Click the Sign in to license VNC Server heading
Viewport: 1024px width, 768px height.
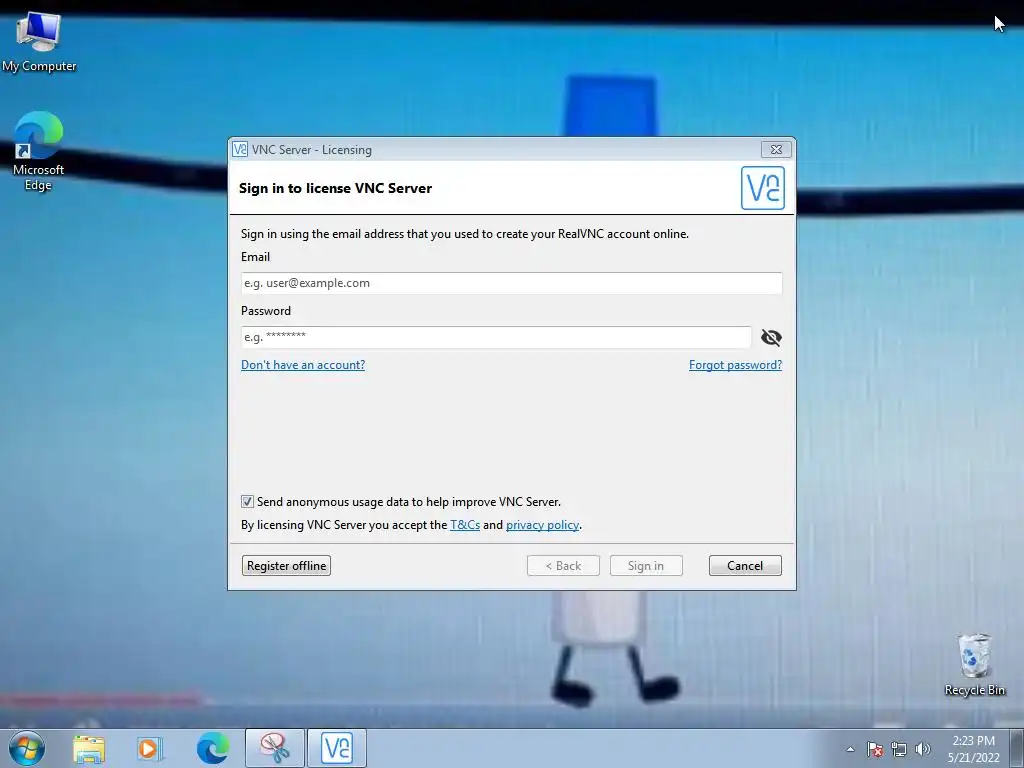(336, 188)
